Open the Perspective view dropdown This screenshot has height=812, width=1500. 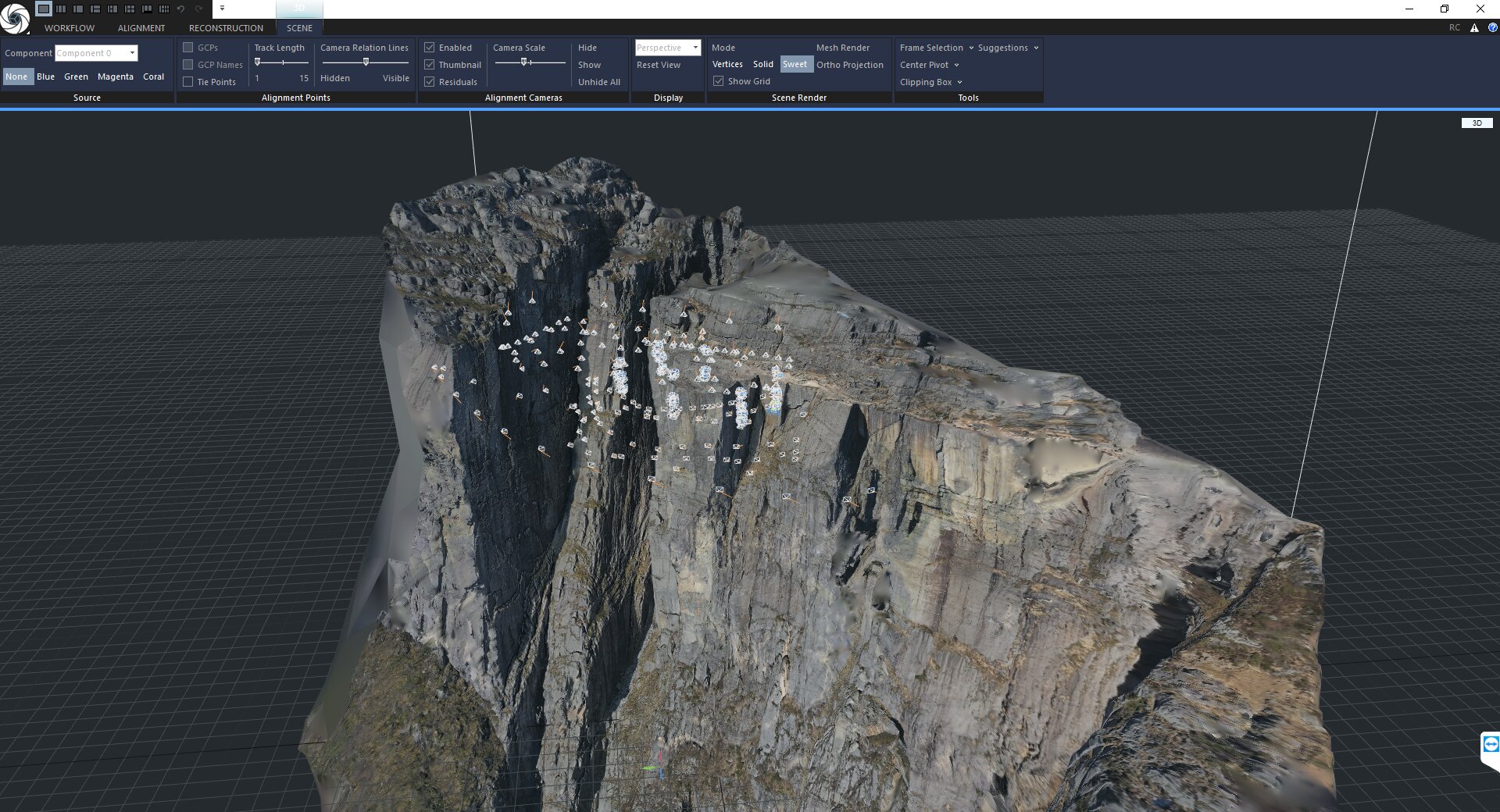pos(668,48)
